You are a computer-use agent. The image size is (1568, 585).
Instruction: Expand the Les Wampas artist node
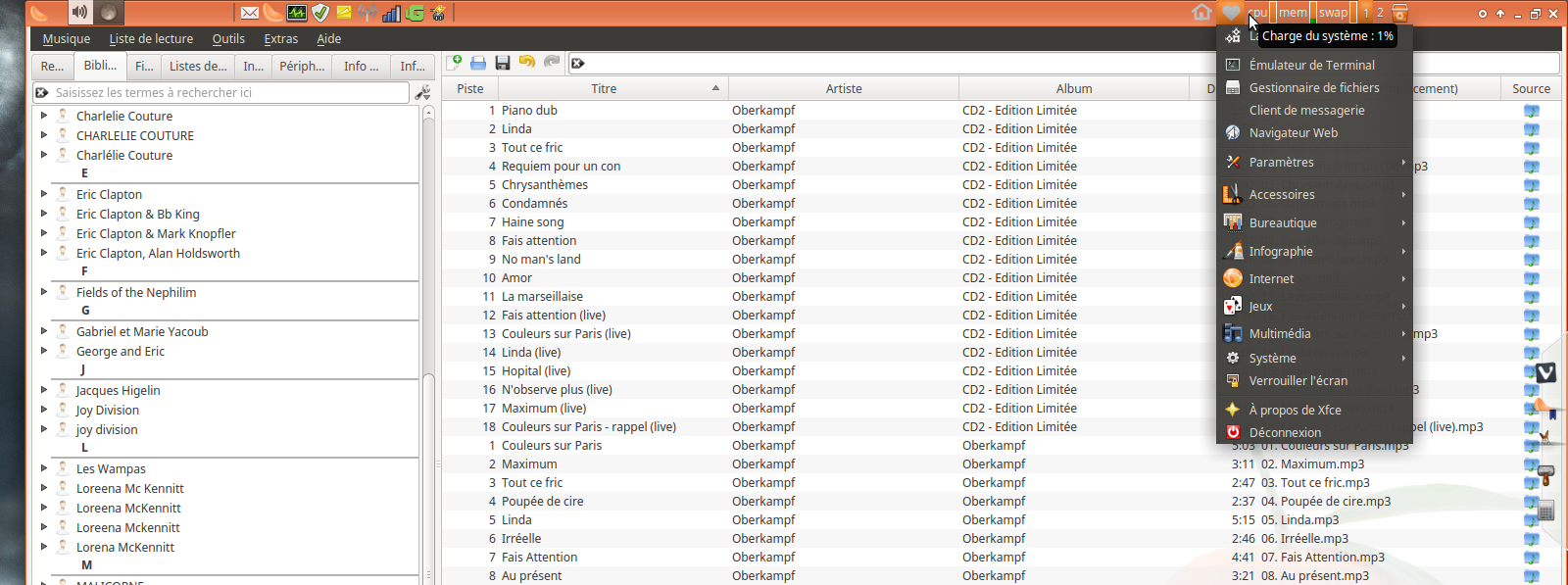(x=44, y=468)
